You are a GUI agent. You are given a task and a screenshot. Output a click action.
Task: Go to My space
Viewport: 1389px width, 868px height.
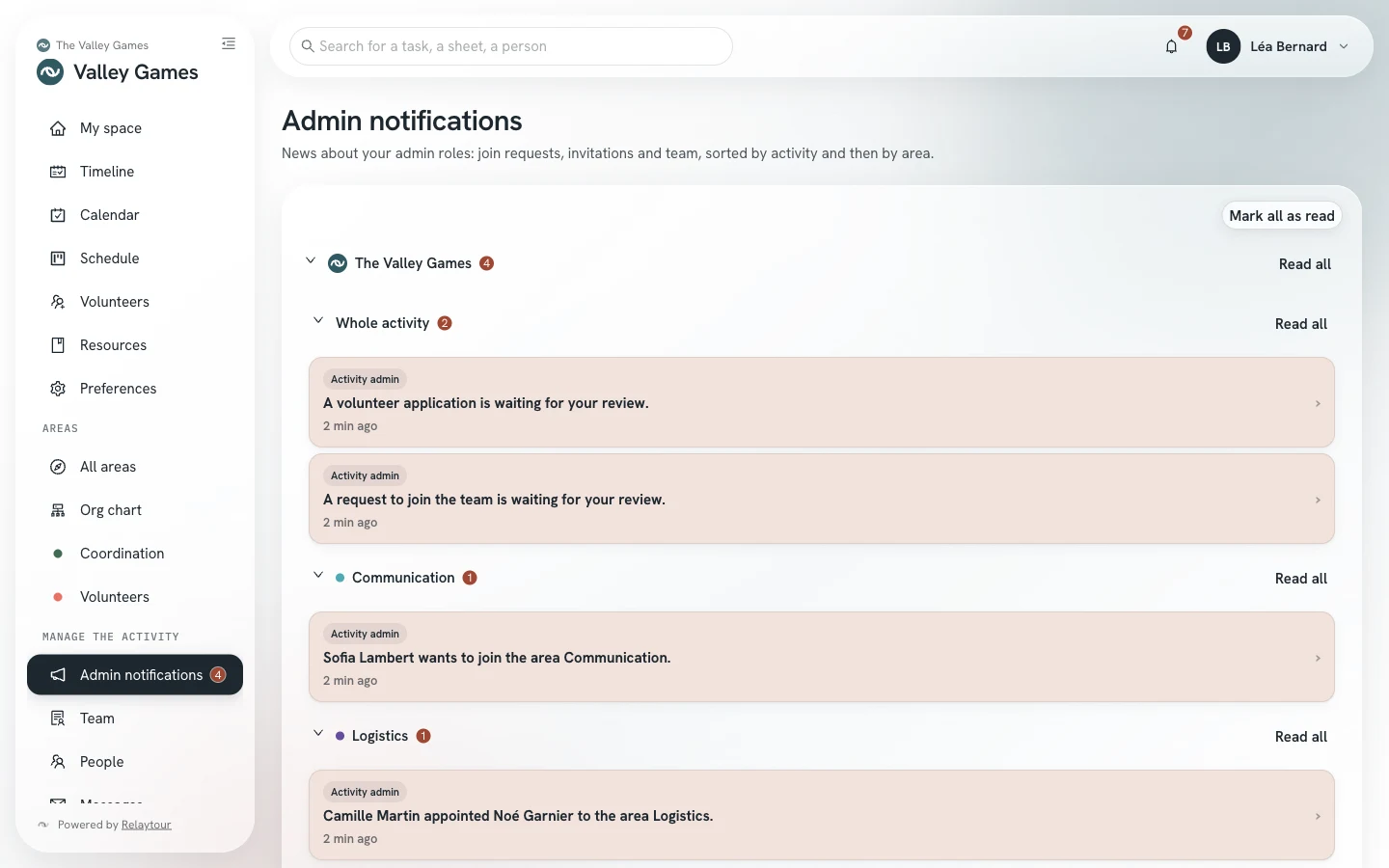point(135,128)
